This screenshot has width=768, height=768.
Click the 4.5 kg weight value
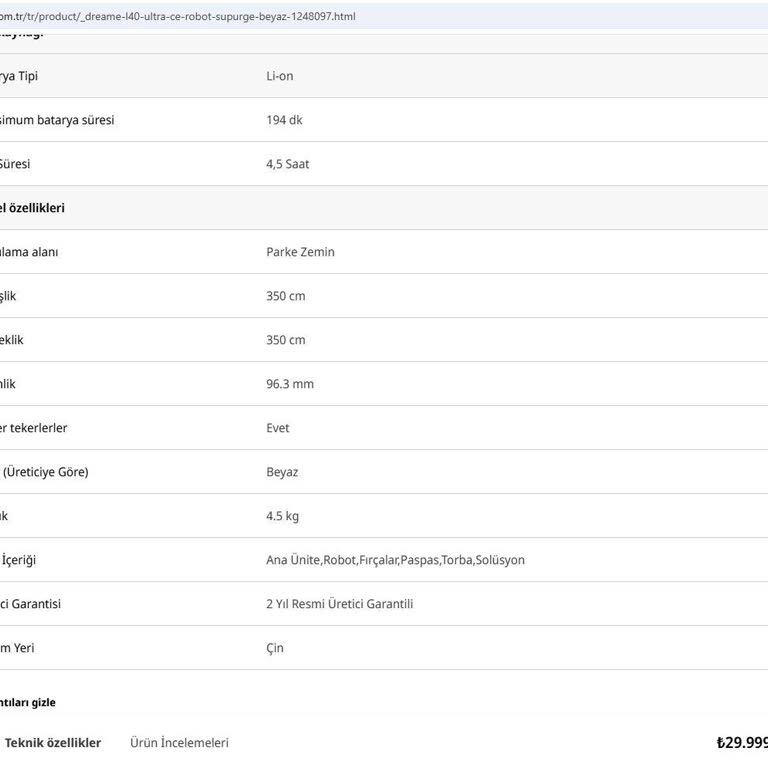(282, 516)
